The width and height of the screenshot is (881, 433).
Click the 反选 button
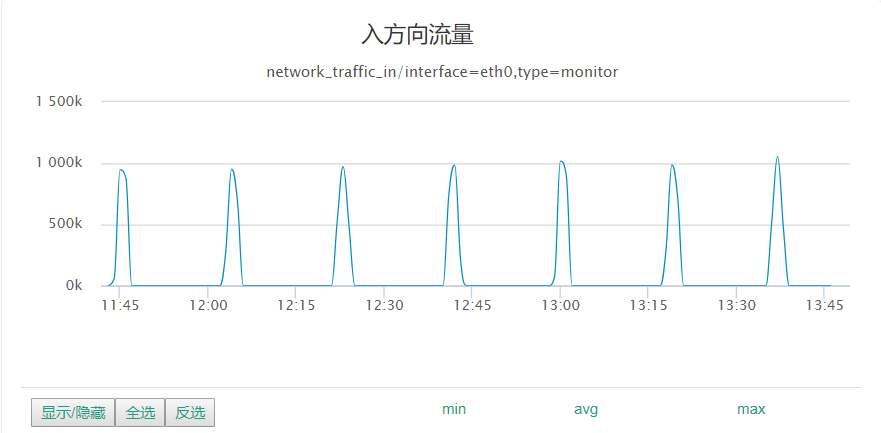click(190, 413)
